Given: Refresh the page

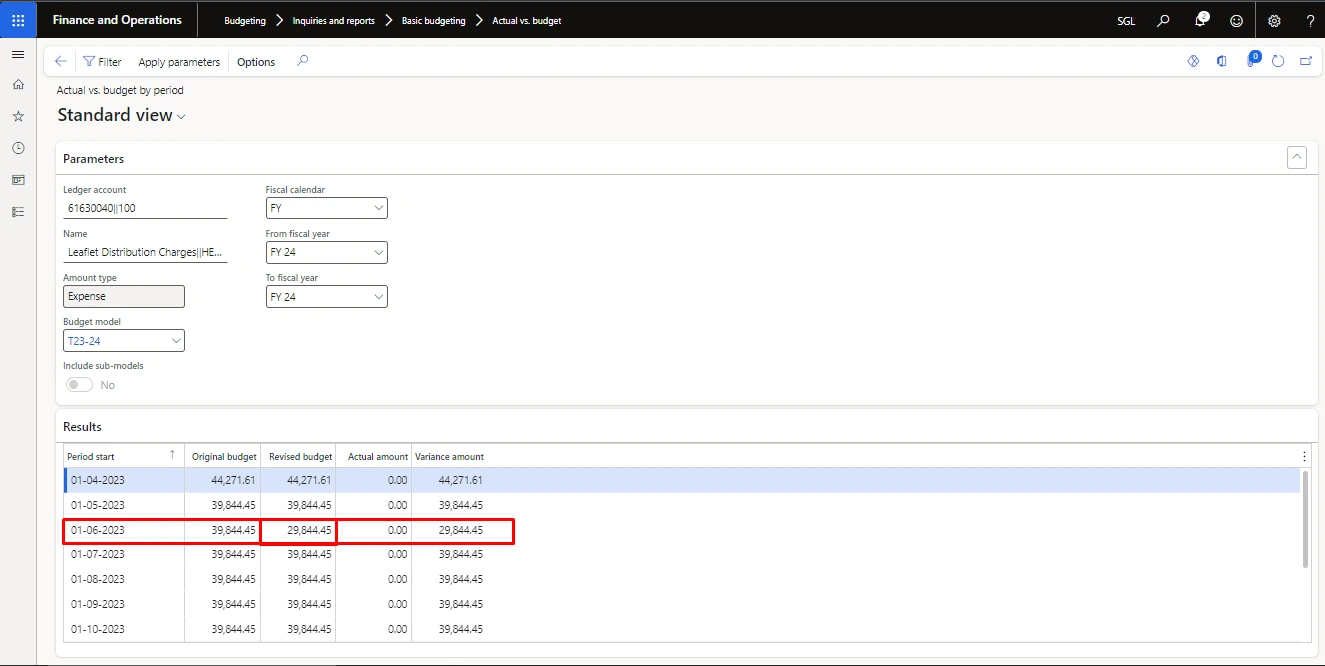Looking at the screenshot, I should [x=1278, y=61].
